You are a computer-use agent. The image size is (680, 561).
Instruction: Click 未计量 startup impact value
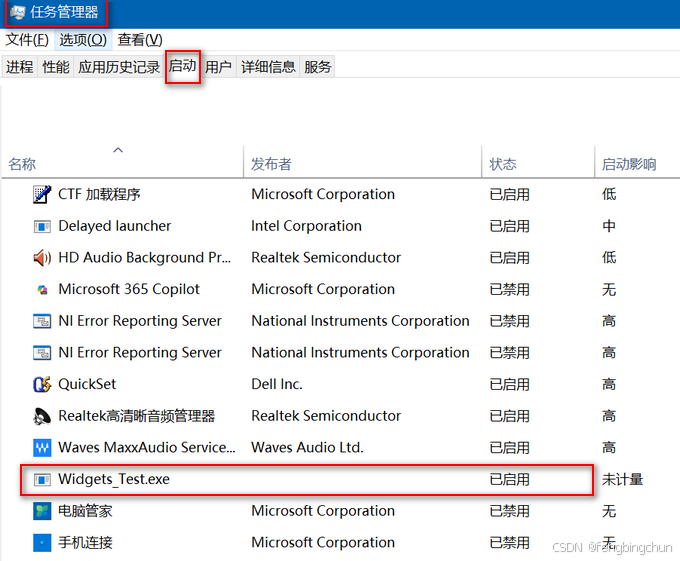[622, 479]
